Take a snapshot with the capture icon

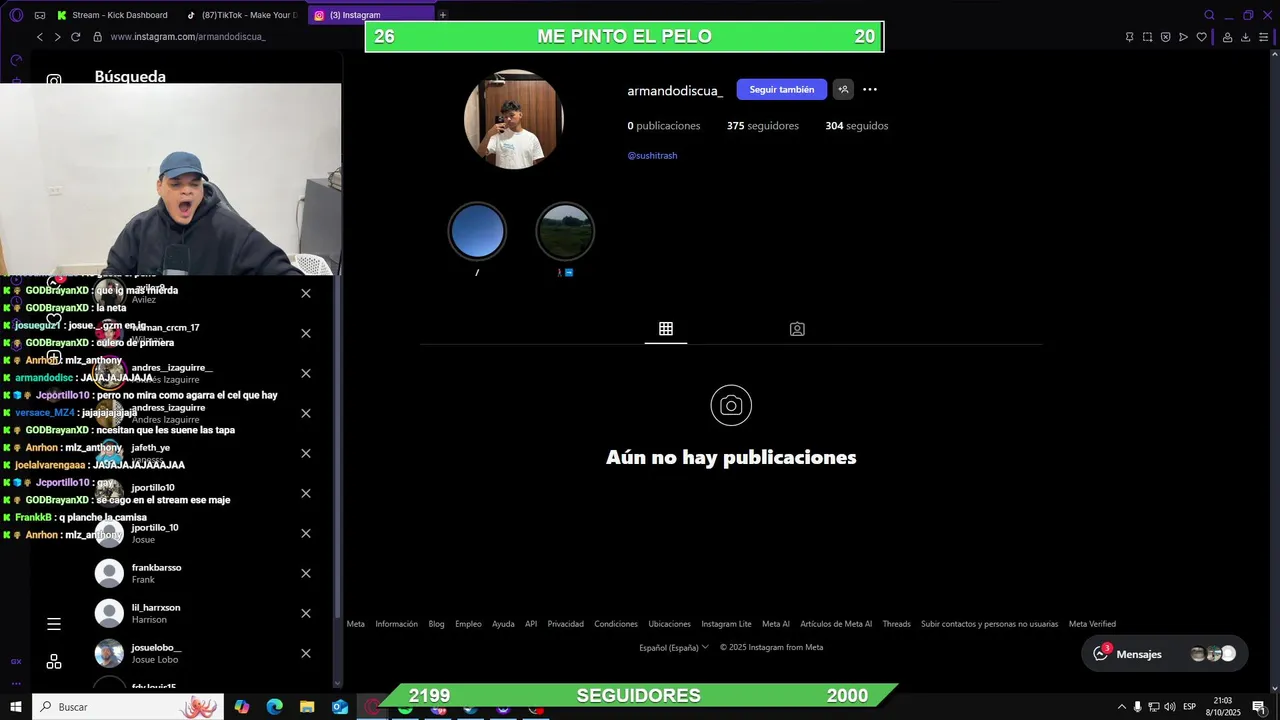pyautogui.click(x=1147, y=37)
